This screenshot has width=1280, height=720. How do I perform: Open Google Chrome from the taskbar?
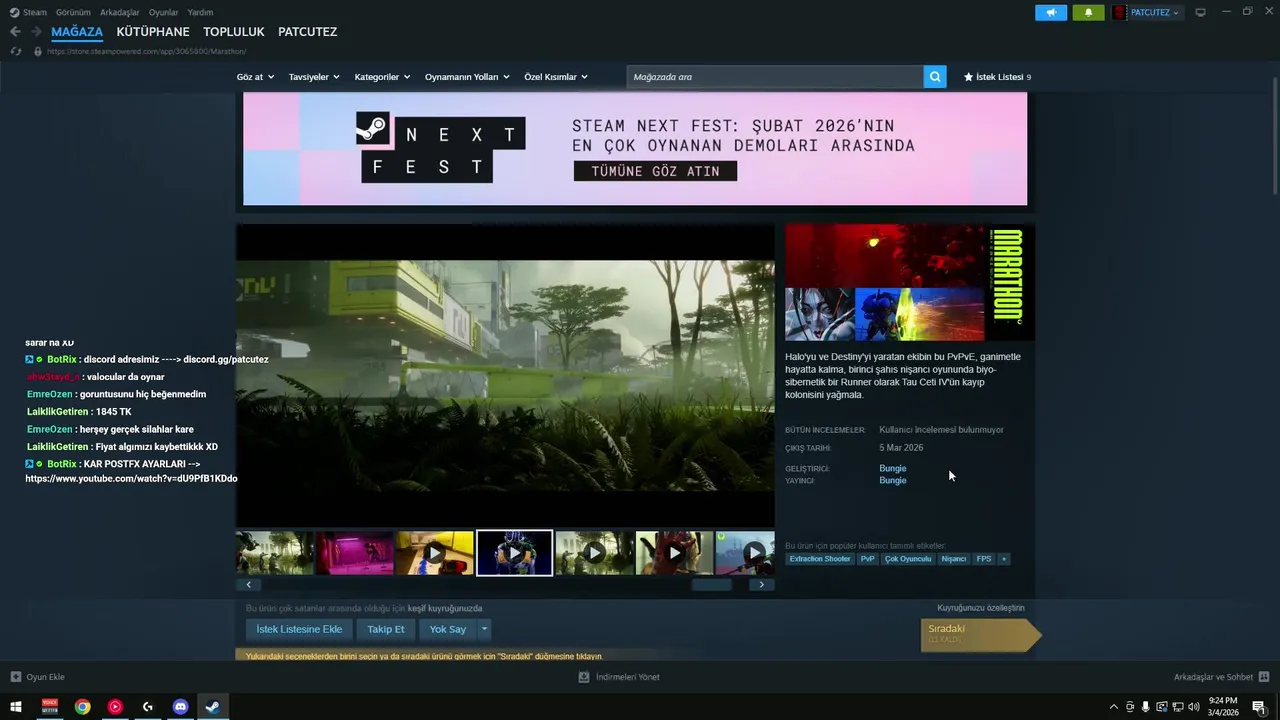[x=82, y=707]
